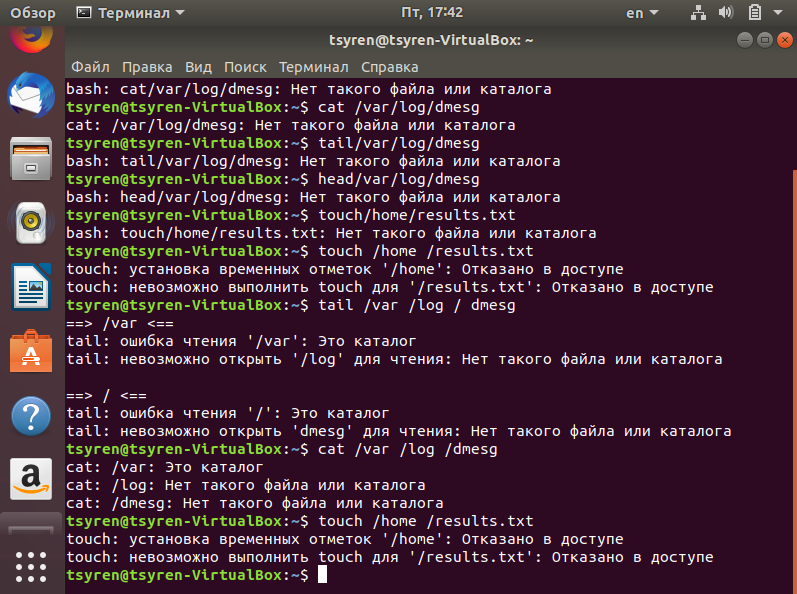Click the clipboard indicator in top bar

(755, 13)
